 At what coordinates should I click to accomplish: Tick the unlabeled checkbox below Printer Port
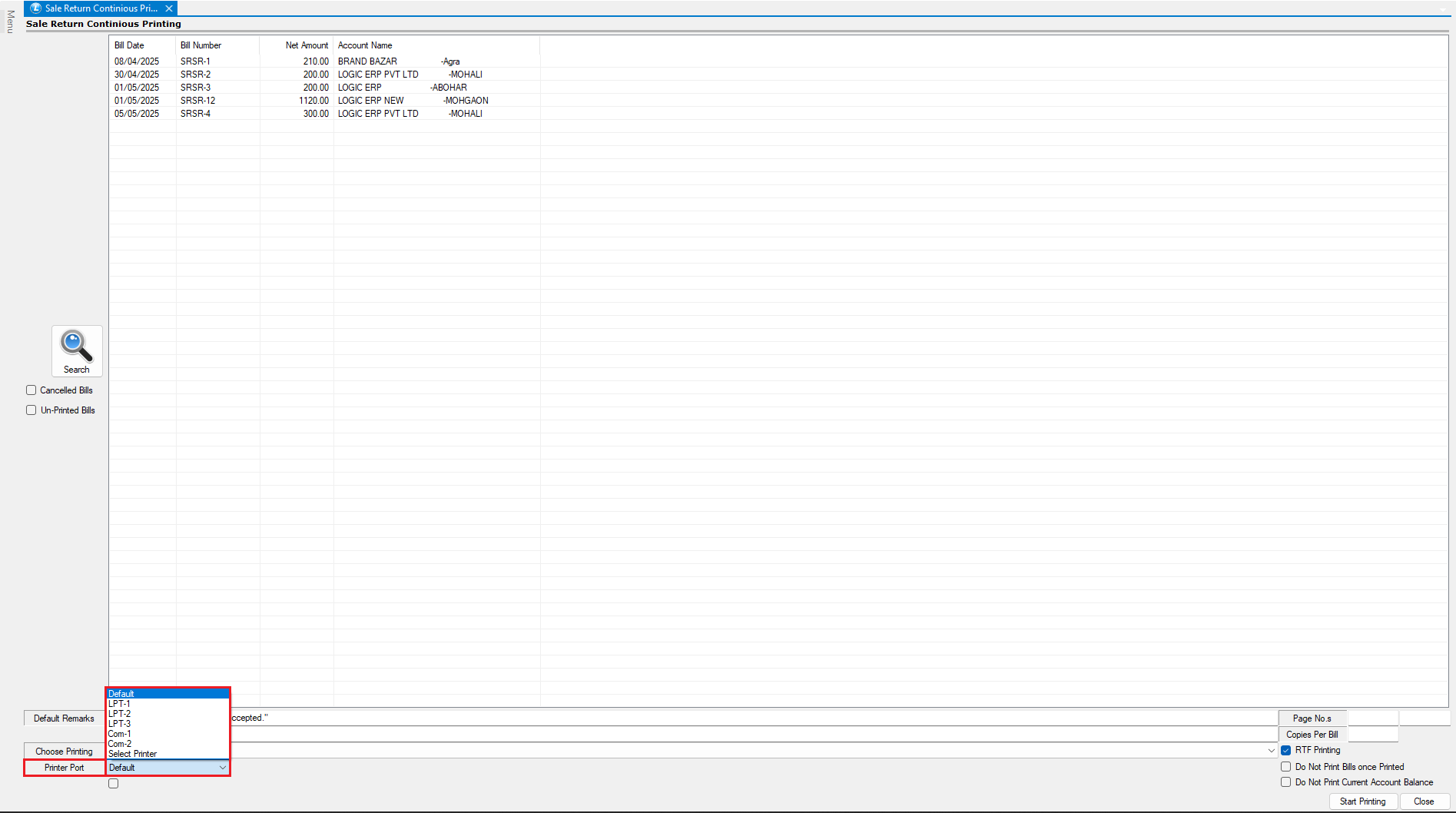point(114,784)
